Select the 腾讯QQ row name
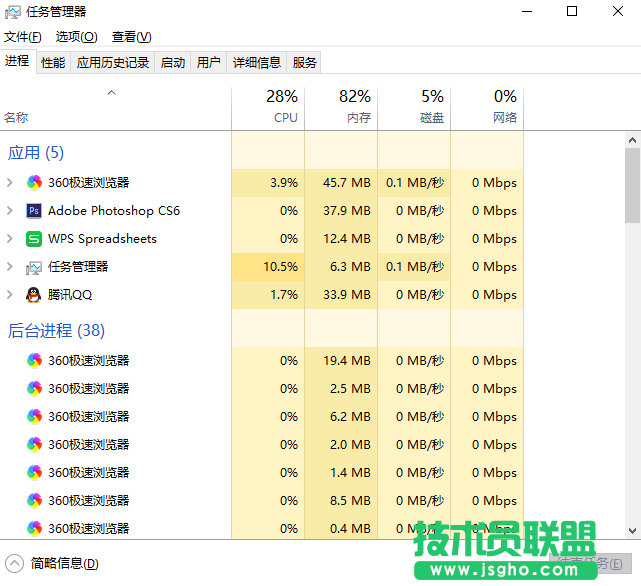 coord(70,295)
